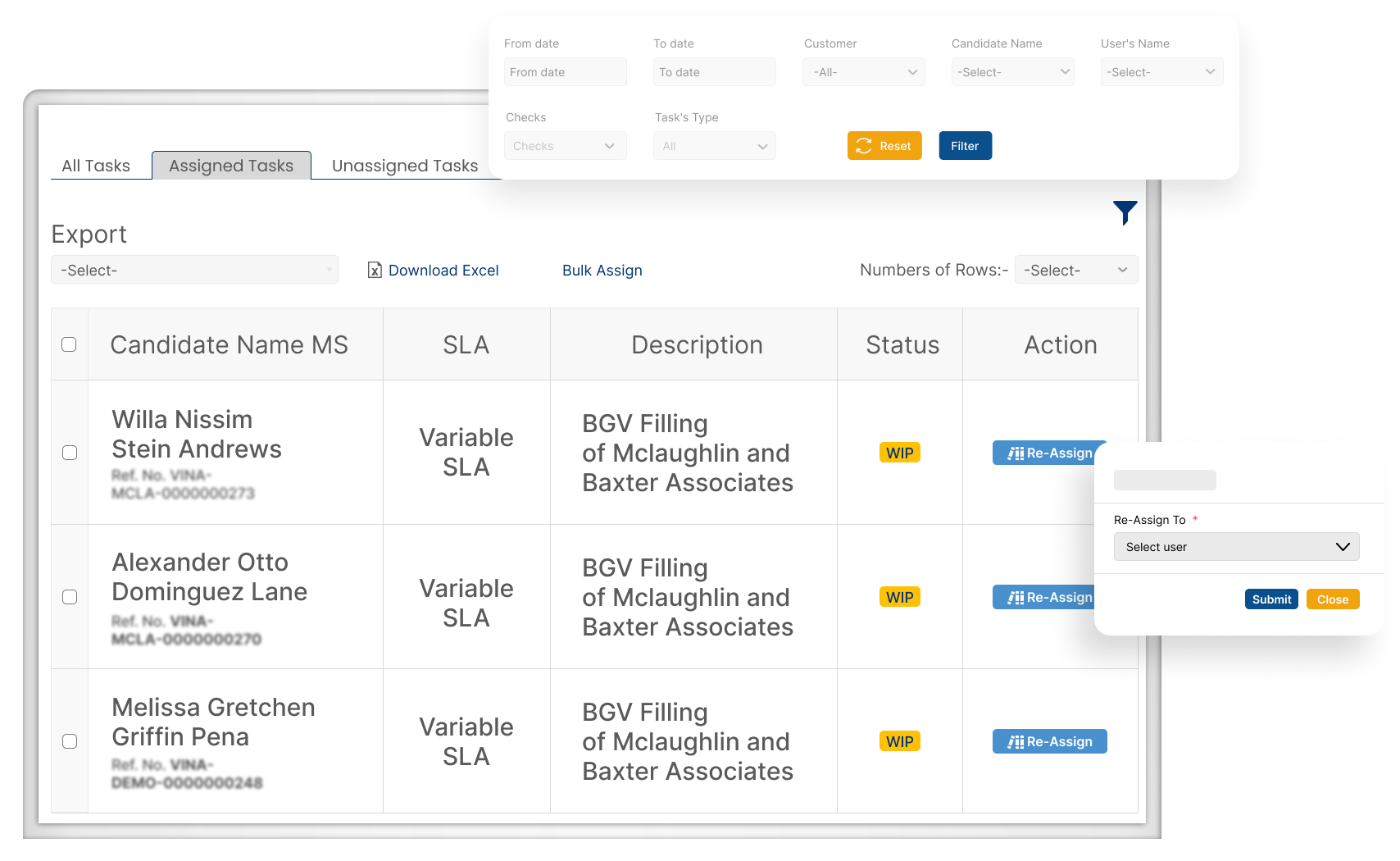Click the Reset button with refresh icon
This screenshot has height=861, width=1400.
pos(884,146)
